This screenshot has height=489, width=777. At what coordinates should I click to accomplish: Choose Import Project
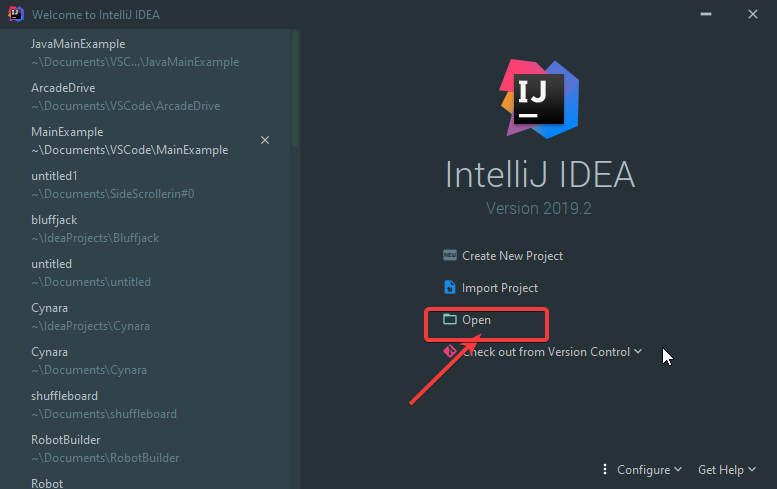(491, 287)
